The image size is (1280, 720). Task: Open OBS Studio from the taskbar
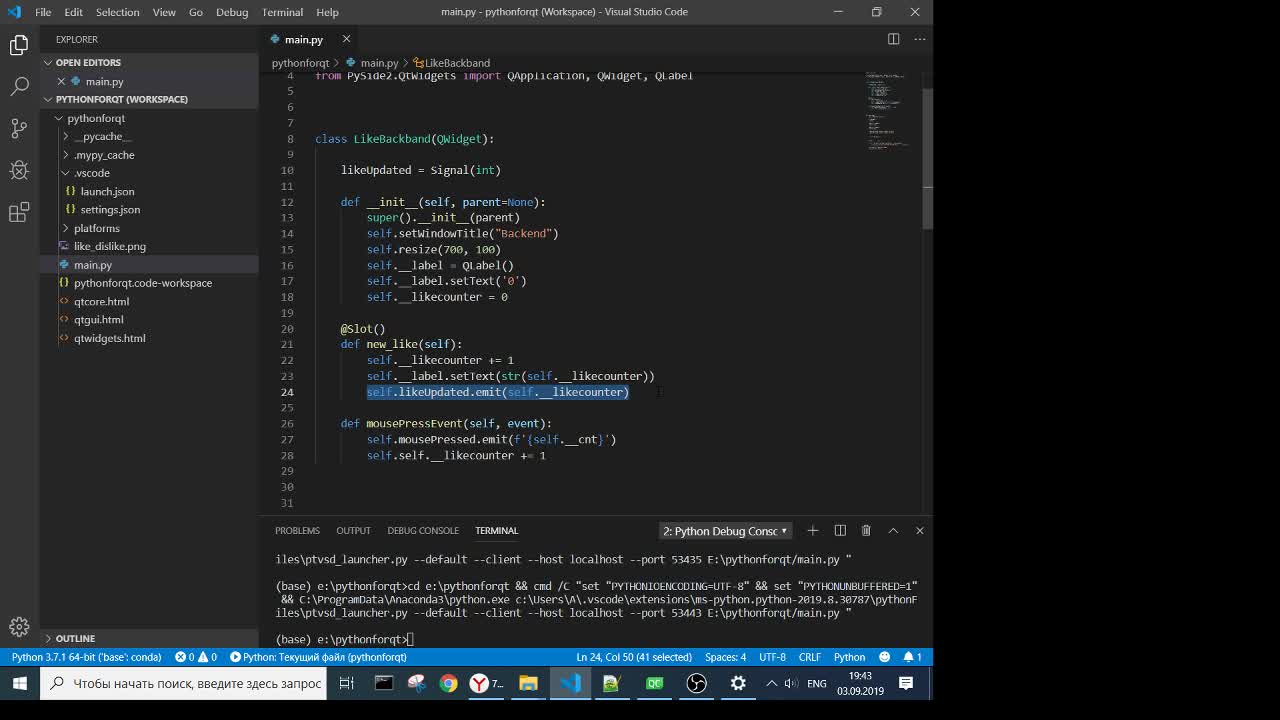tap(696, 683)
